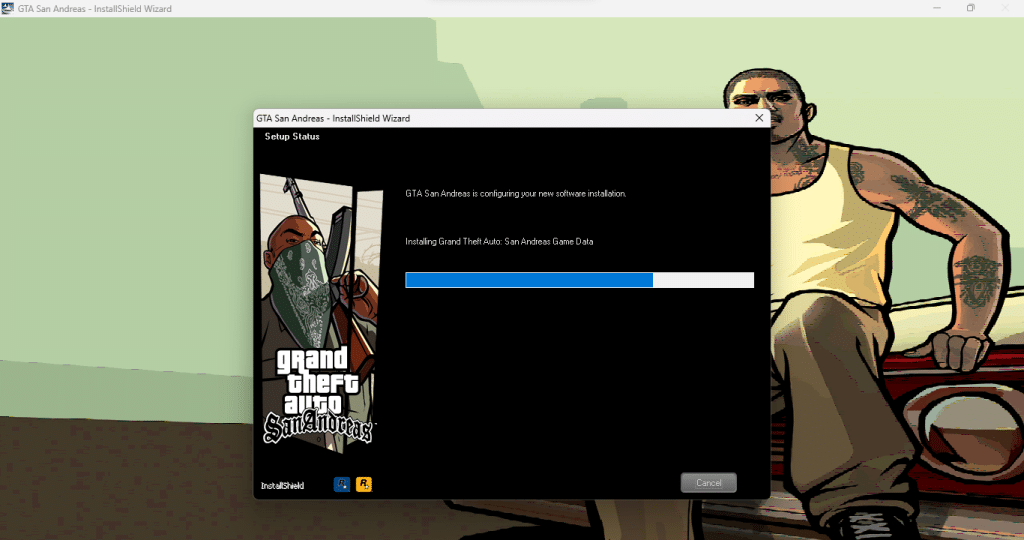Click the 'configuring your new software' message
Viewport: 1024px width, 540px height.
pos(515,193)
